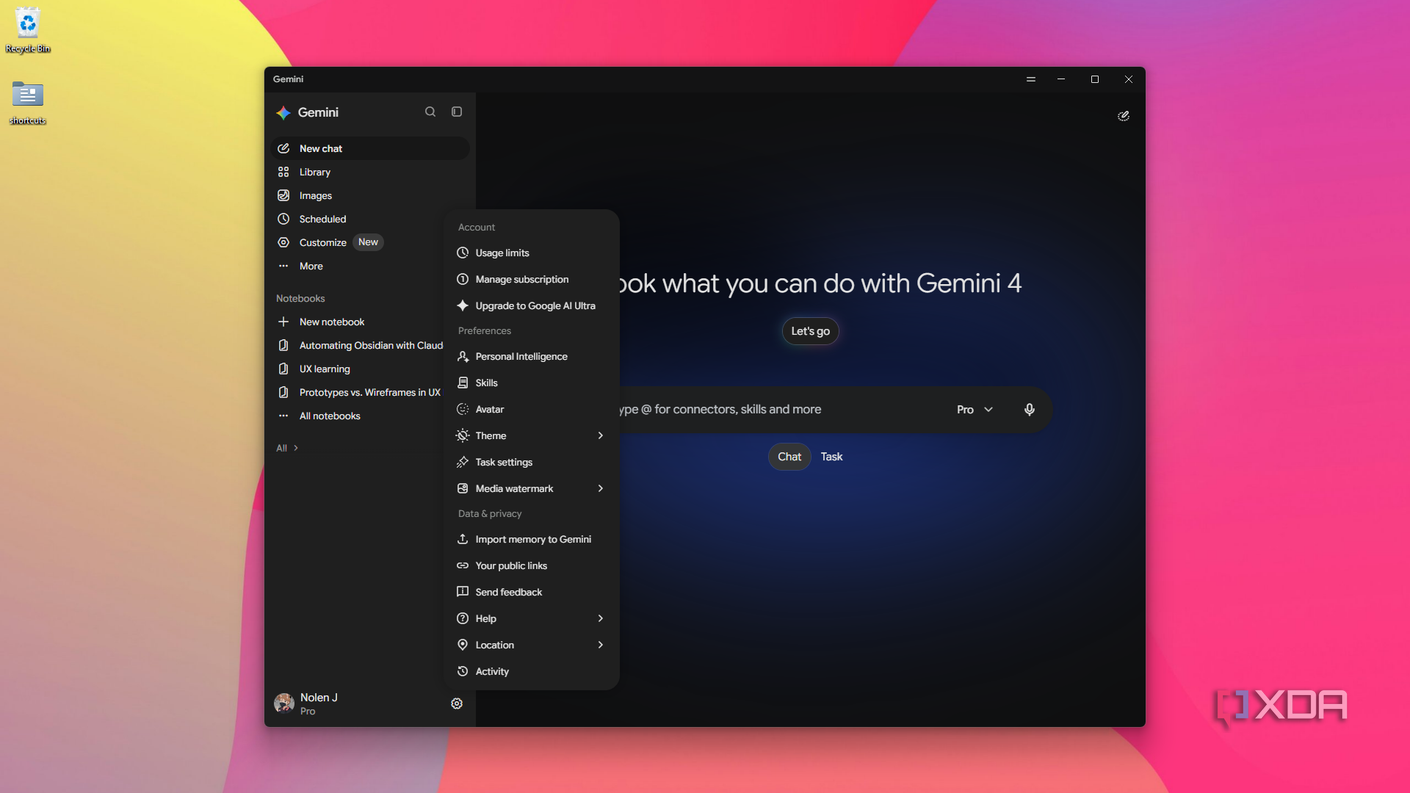Screen dimensions: 1410x793
Task: Open Personal Intelligence preferences
Action: [532, 357]
